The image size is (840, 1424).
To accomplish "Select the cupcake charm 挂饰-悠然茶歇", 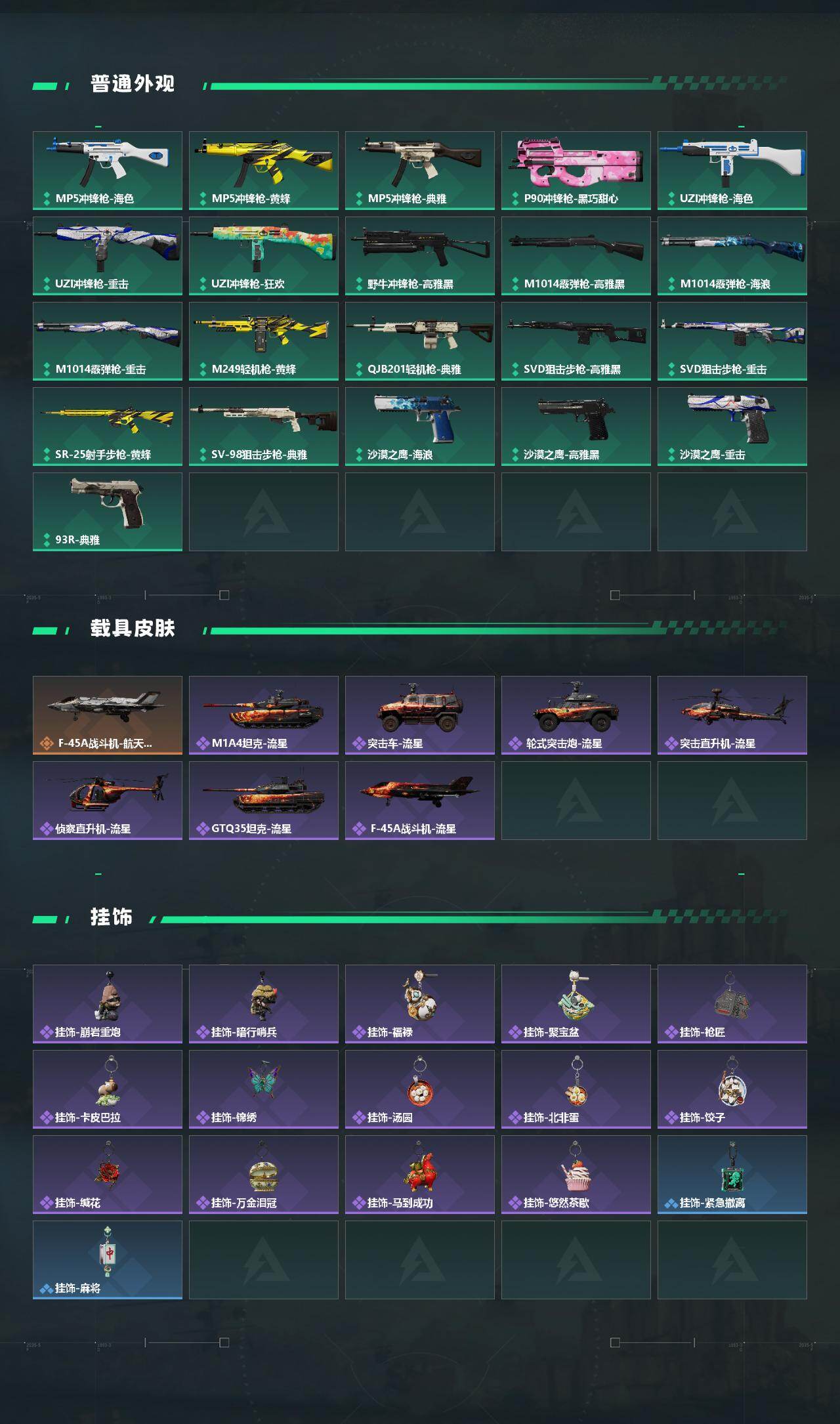I will pos(576,1175).
